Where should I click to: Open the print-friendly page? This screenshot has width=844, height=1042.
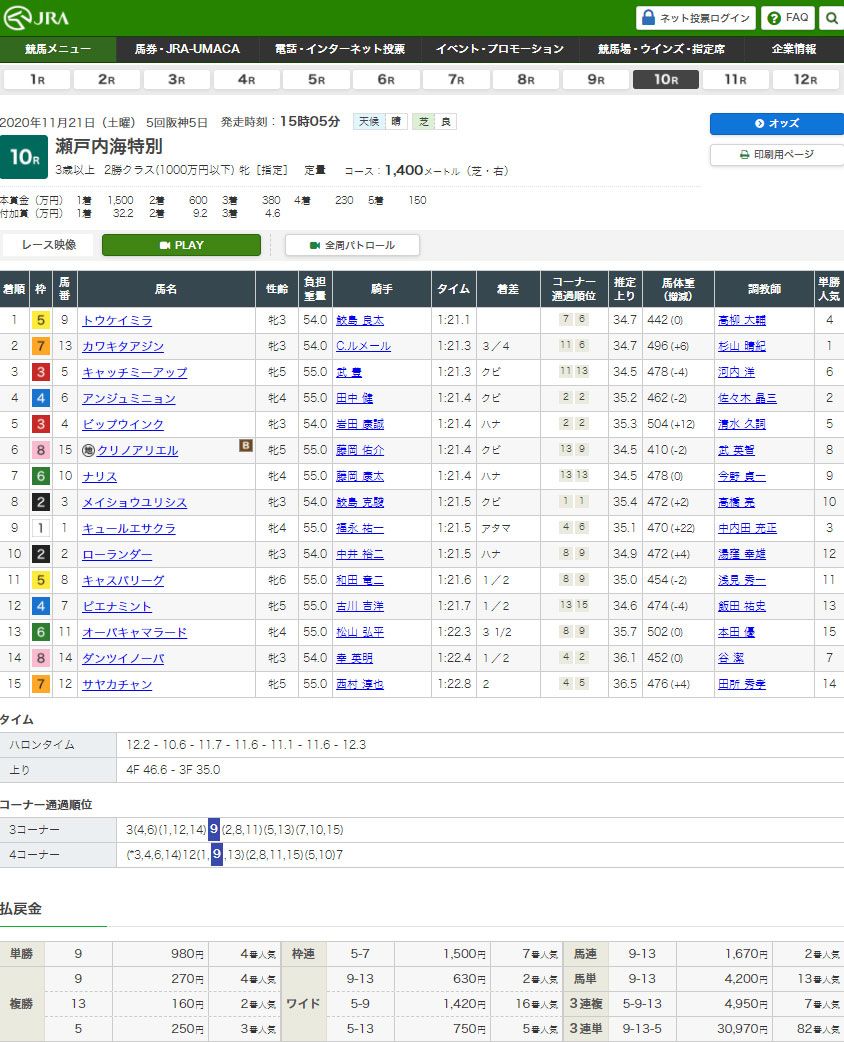pos(776,155)
